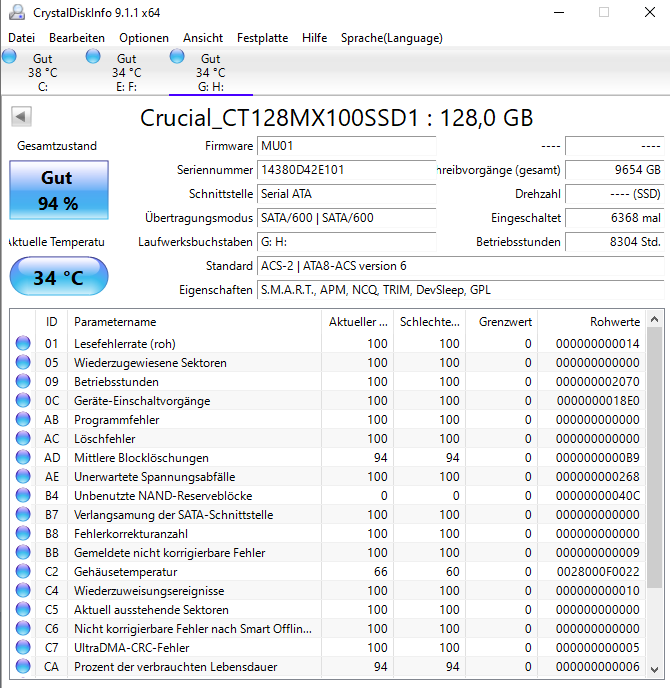Click the scrollbar down arrow in SMART list
Viewport: 670px width, 688px height.
[654, 670]
